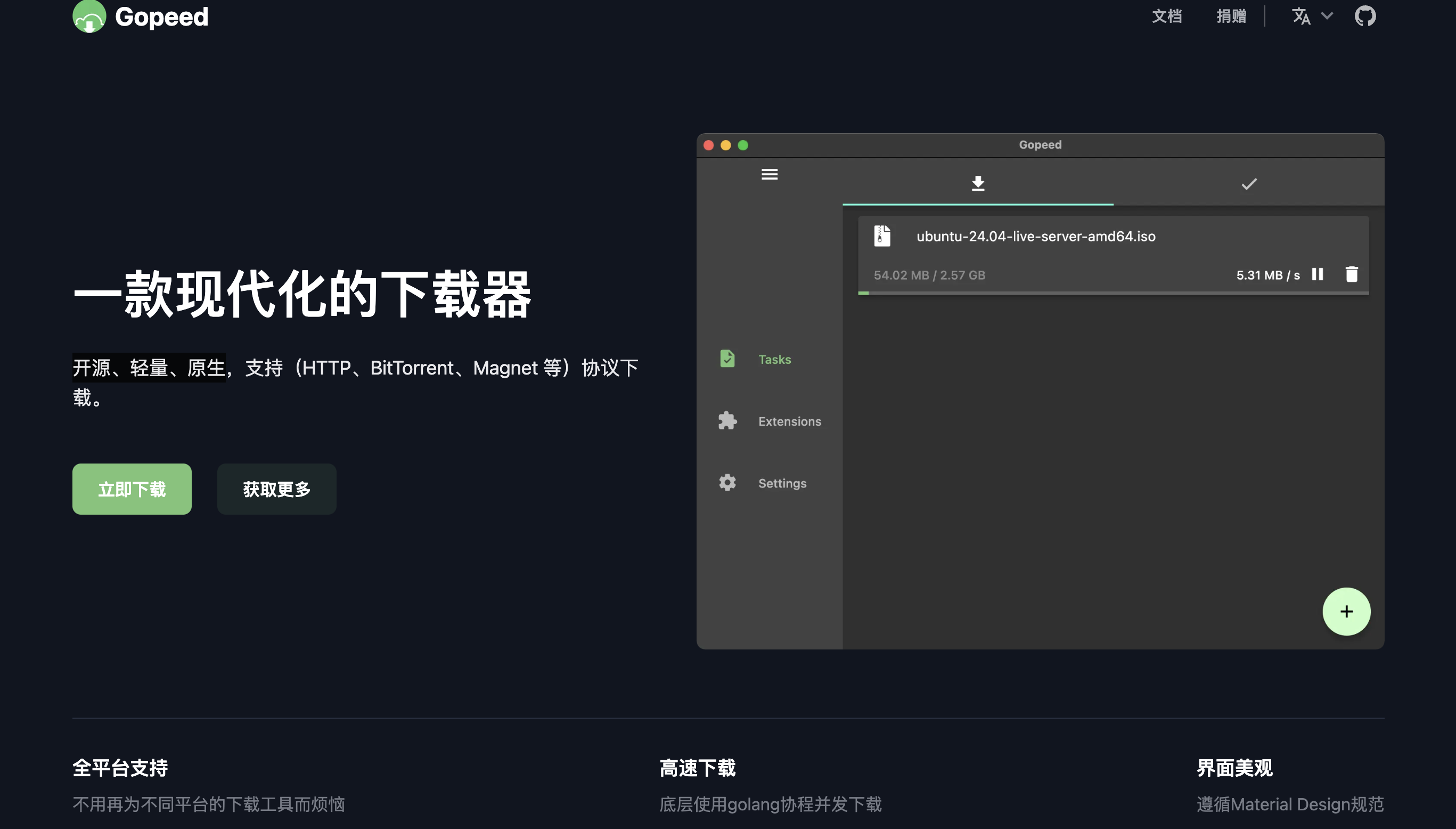Click 遵循Material Design规范 description
The image size is (1456, 829).
coord(1290,804)
